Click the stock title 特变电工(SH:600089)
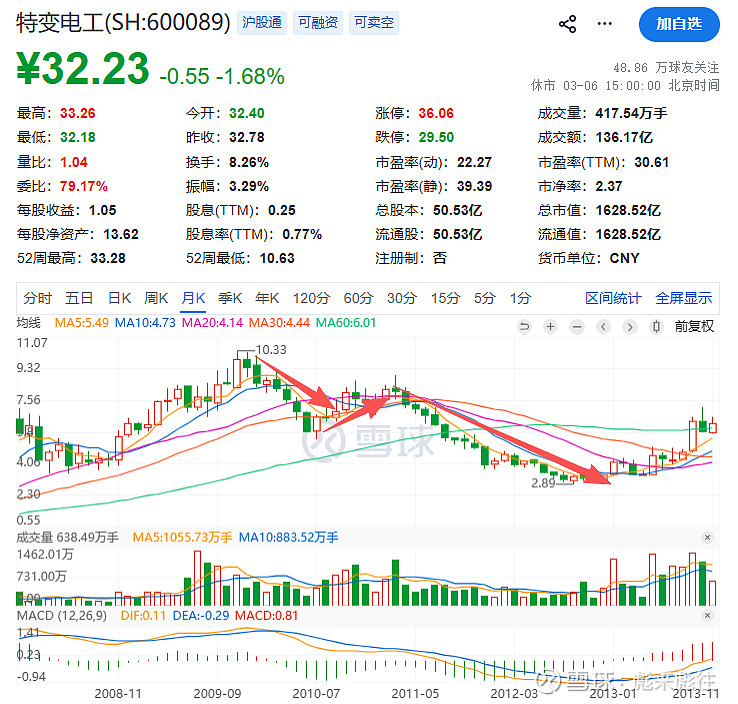This screenshot has width=738, height=704. click(x=123, y=23)
